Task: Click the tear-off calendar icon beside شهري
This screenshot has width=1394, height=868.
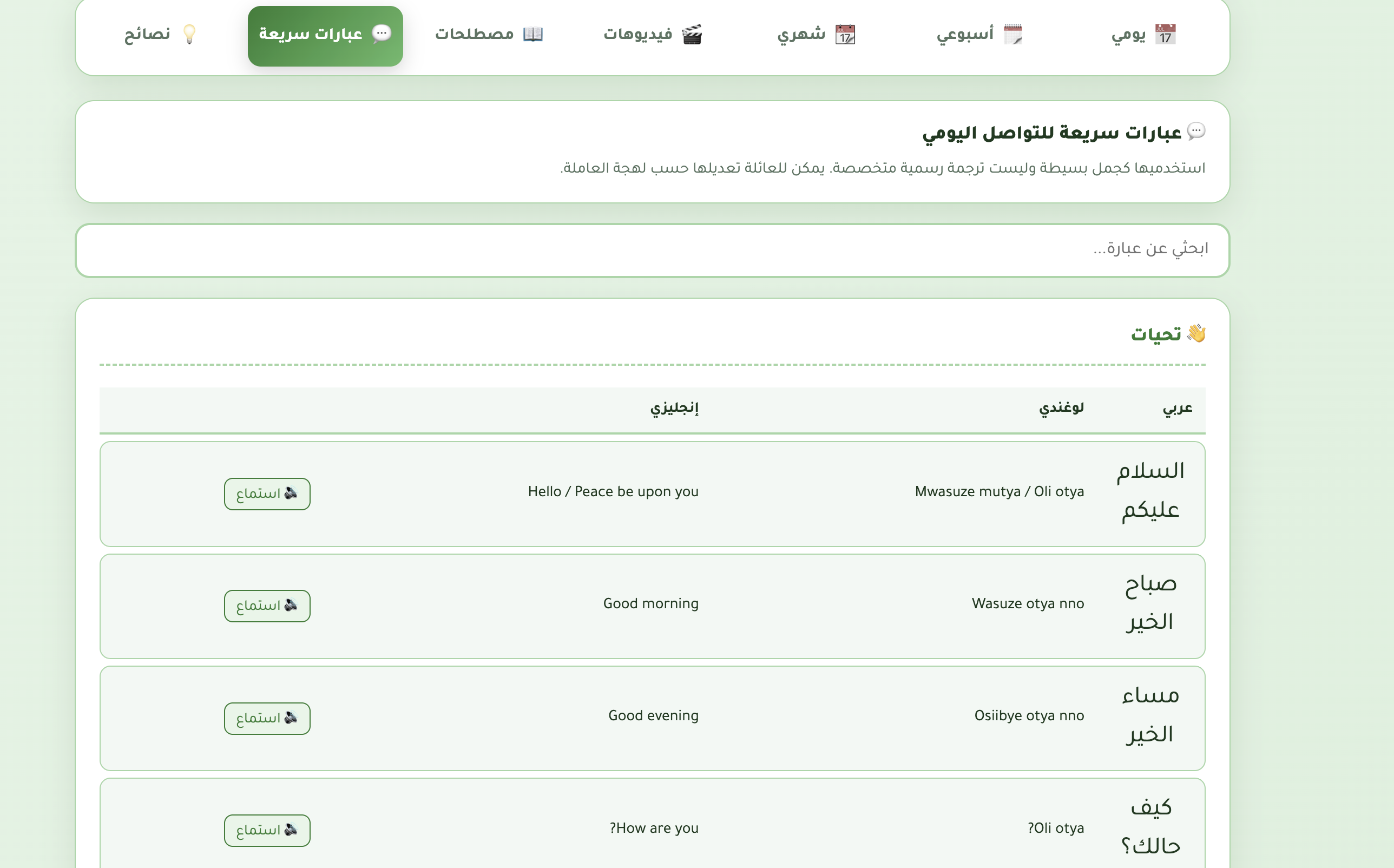Action: (x=845, y=35)
